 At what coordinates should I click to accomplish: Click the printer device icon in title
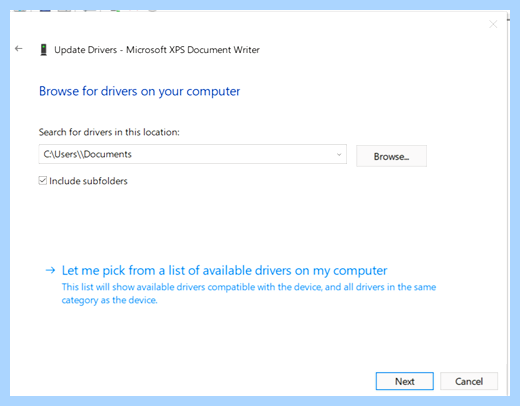(x=44, y=50)
